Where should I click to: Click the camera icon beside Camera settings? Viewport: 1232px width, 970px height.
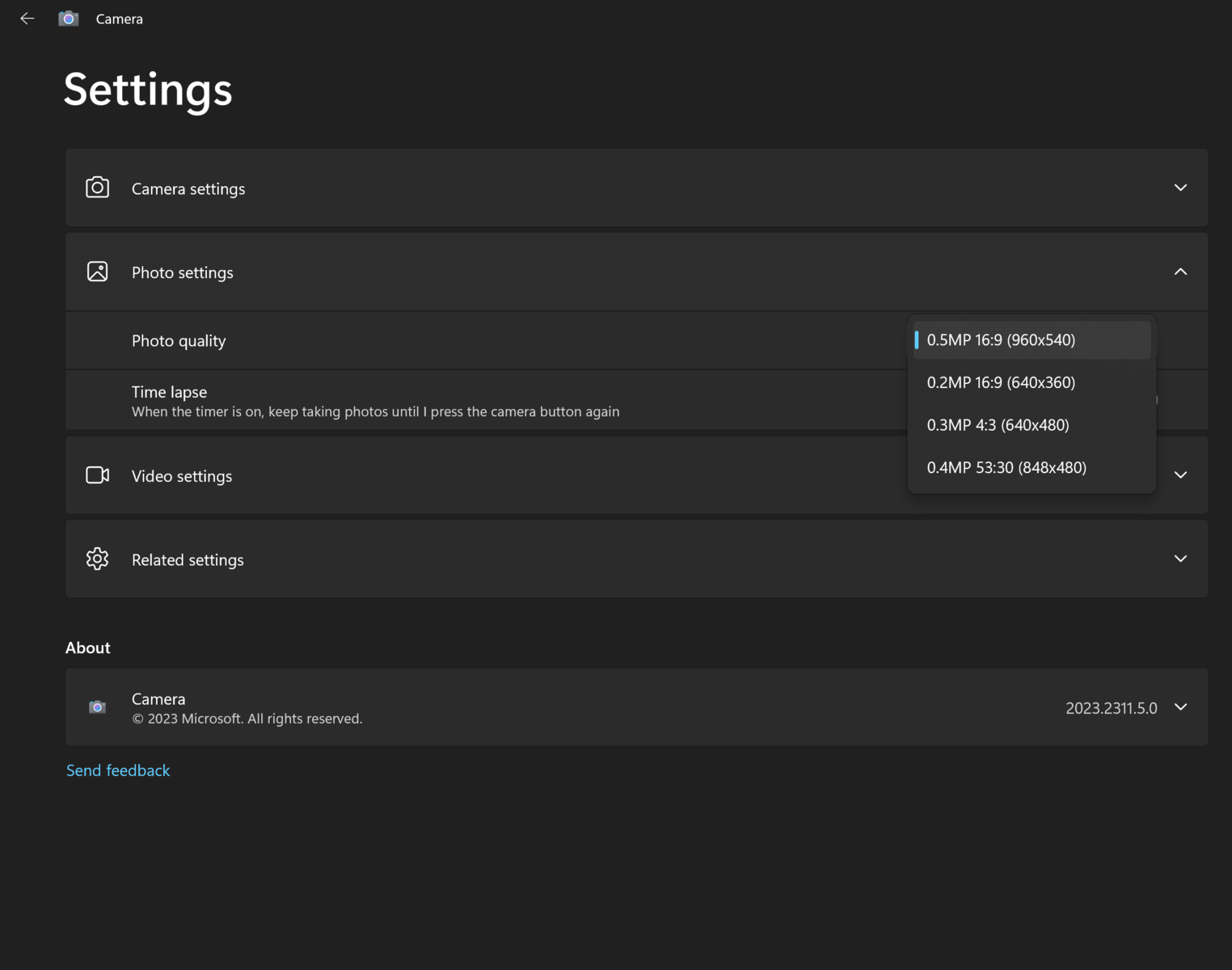coord(97,188)
